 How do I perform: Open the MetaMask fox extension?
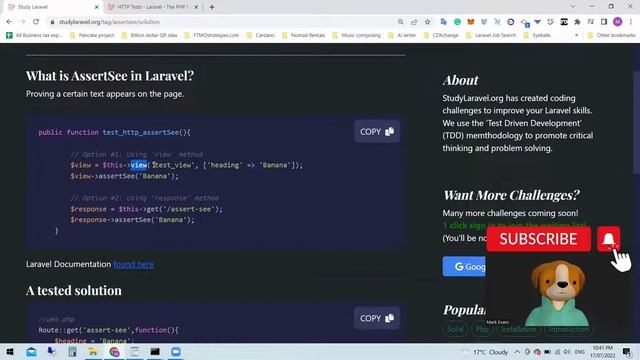471,22
